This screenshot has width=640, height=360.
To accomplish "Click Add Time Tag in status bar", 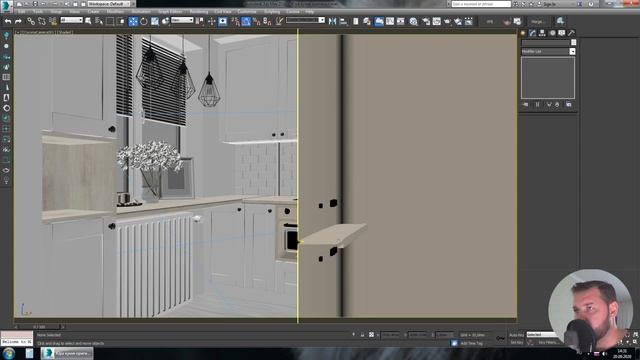I will [x=471, y=344].
